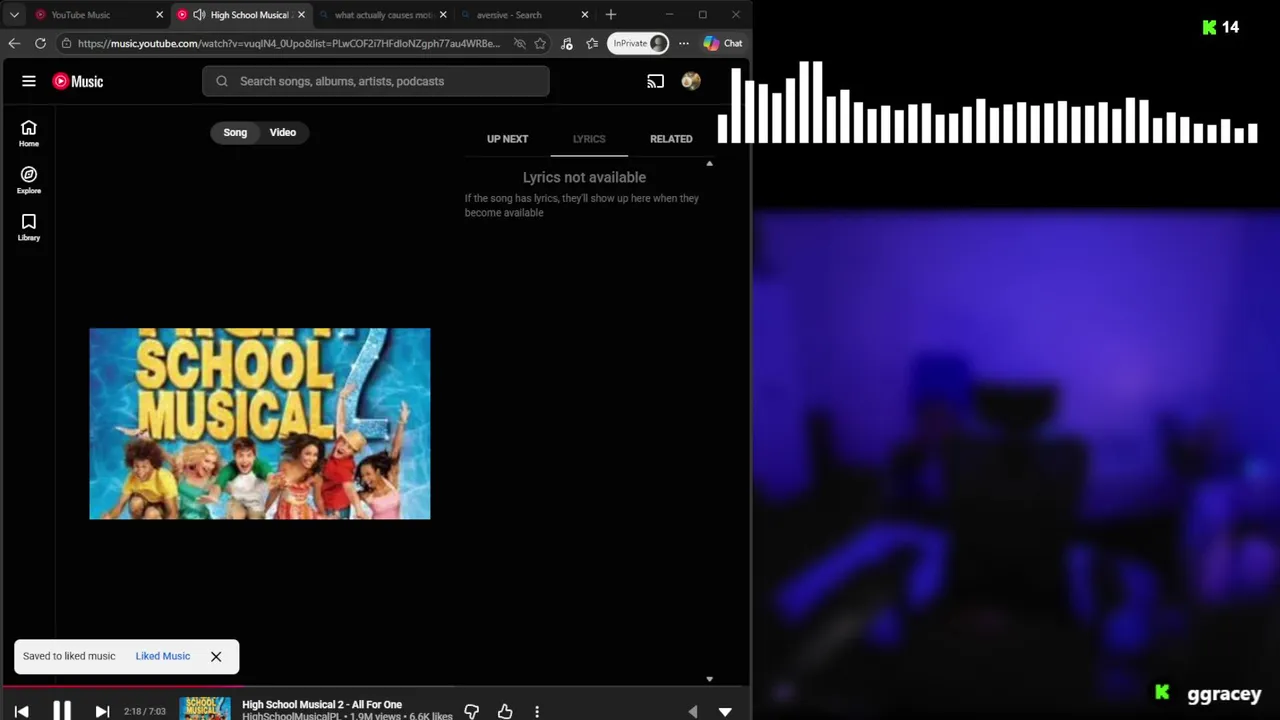Refresh the page
This screenshot has width=1280, height=720.
[40, 43]
